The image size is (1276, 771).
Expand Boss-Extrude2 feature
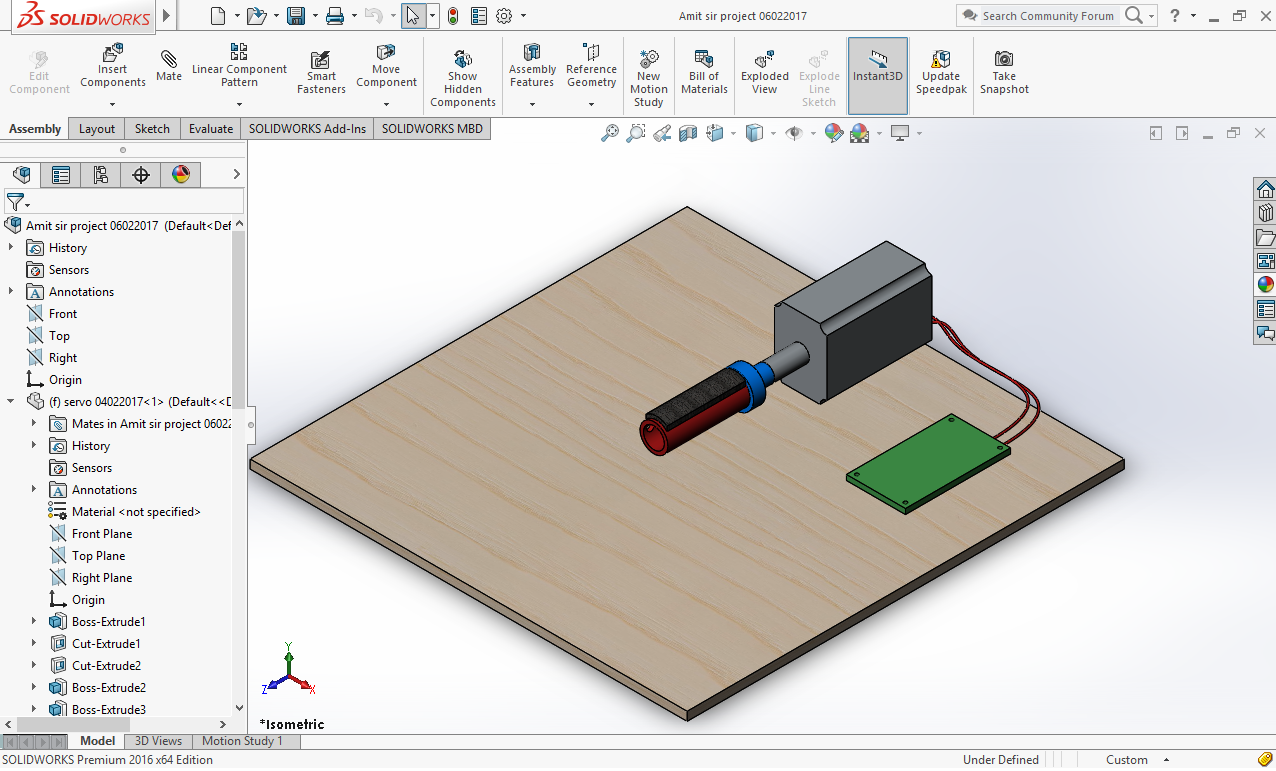click(34, 687)
